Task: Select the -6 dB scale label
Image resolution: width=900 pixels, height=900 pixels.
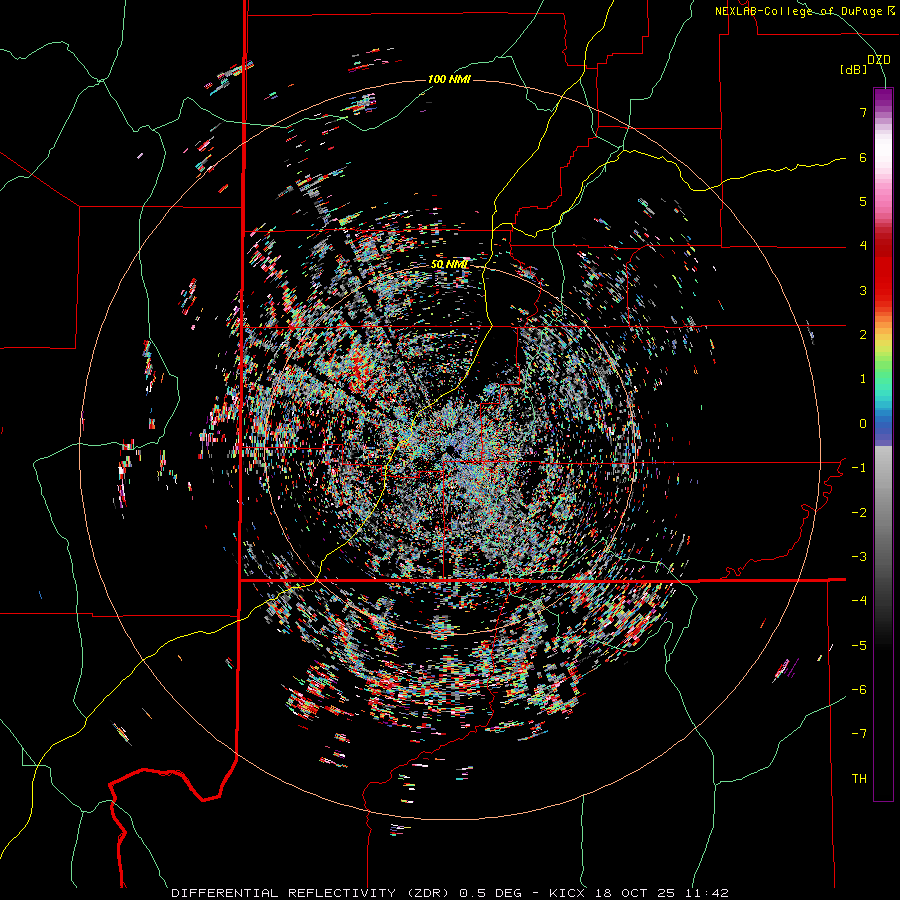Action: (859, 690)
